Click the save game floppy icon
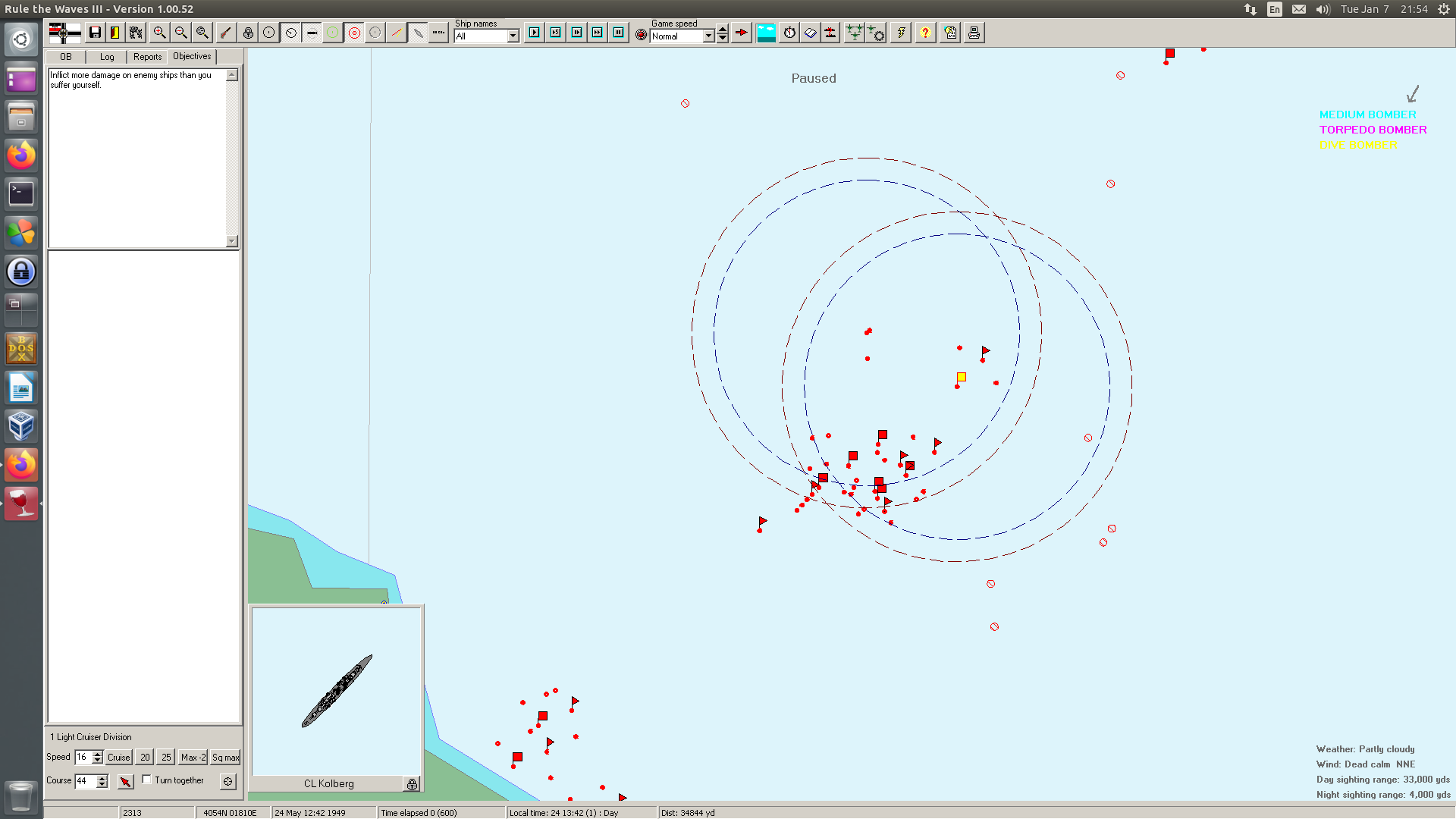The width and height of the screenshot is (1456, 819). pos(95,33)
